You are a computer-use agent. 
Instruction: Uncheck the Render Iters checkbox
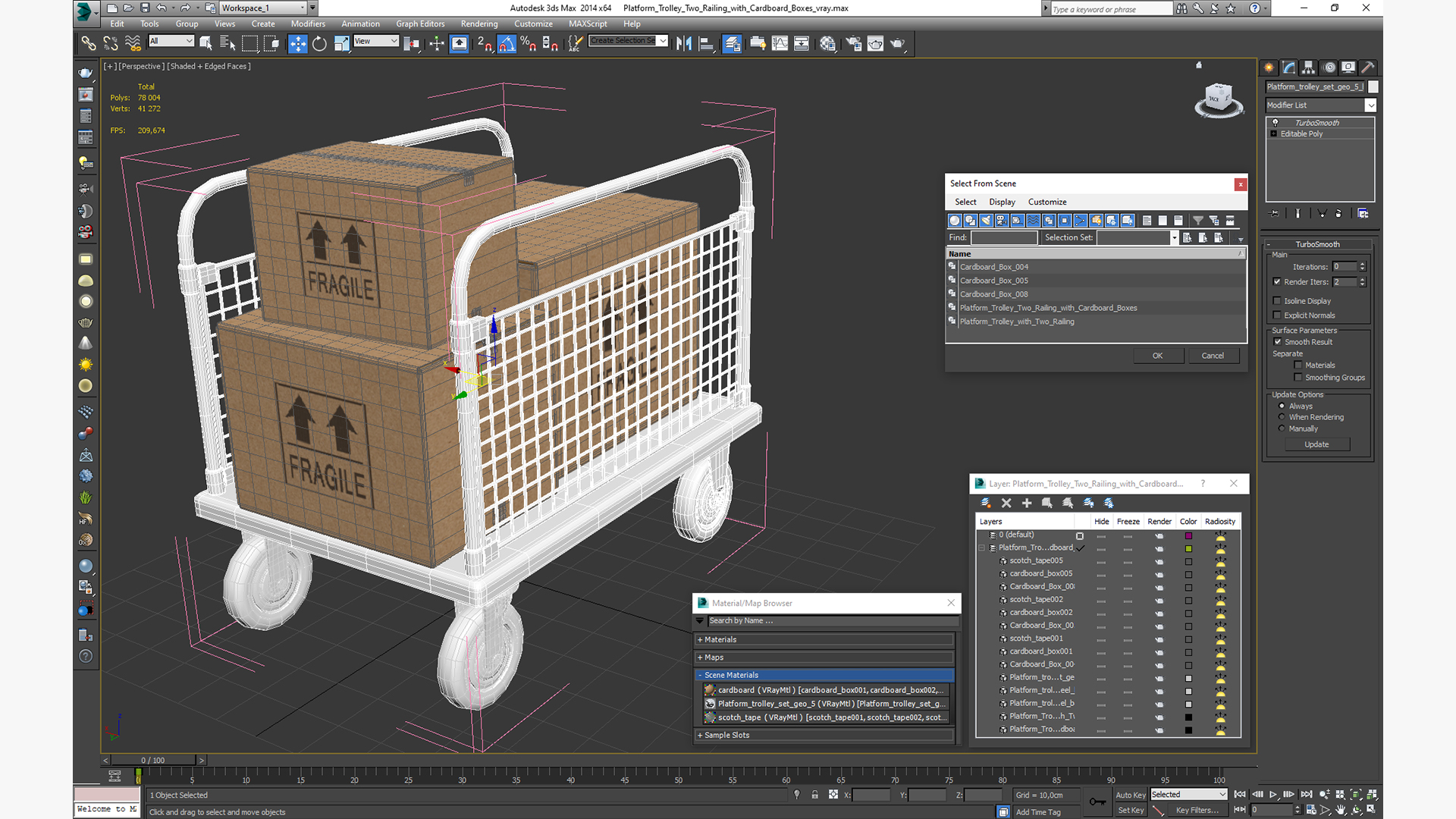pos(1277,281)
